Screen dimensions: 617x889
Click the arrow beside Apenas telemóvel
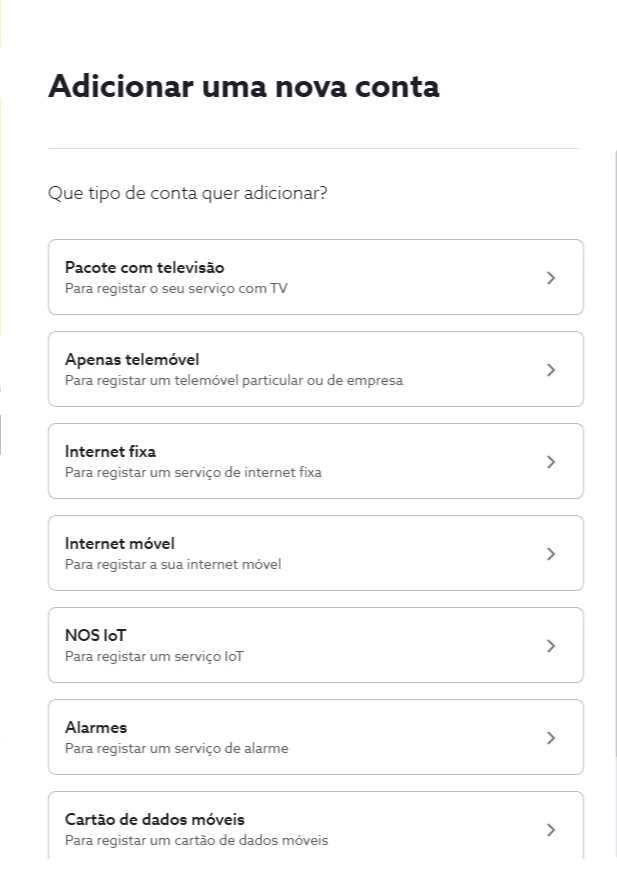coord(551,370)
